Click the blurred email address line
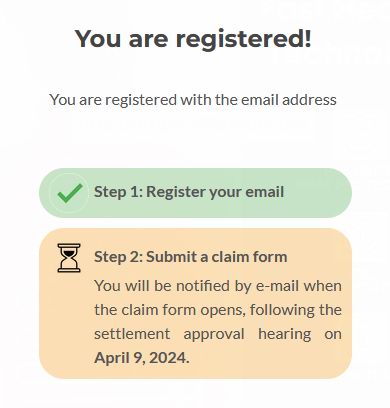Screen dimensions: 390x408 click(x=193, y=124)
